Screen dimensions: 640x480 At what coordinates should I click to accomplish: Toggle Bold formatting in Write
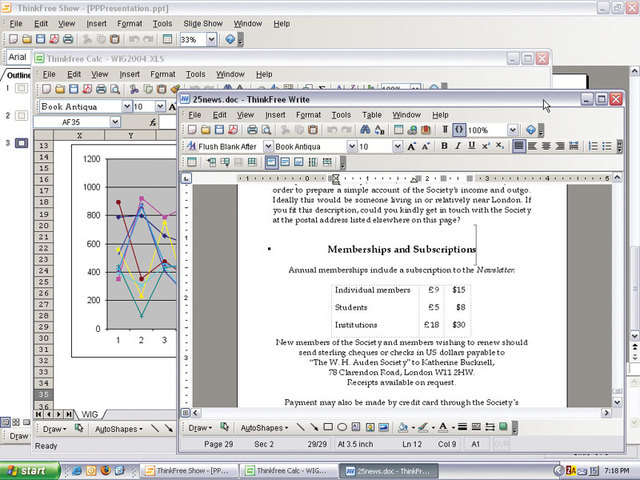click(x=444, y=146)
